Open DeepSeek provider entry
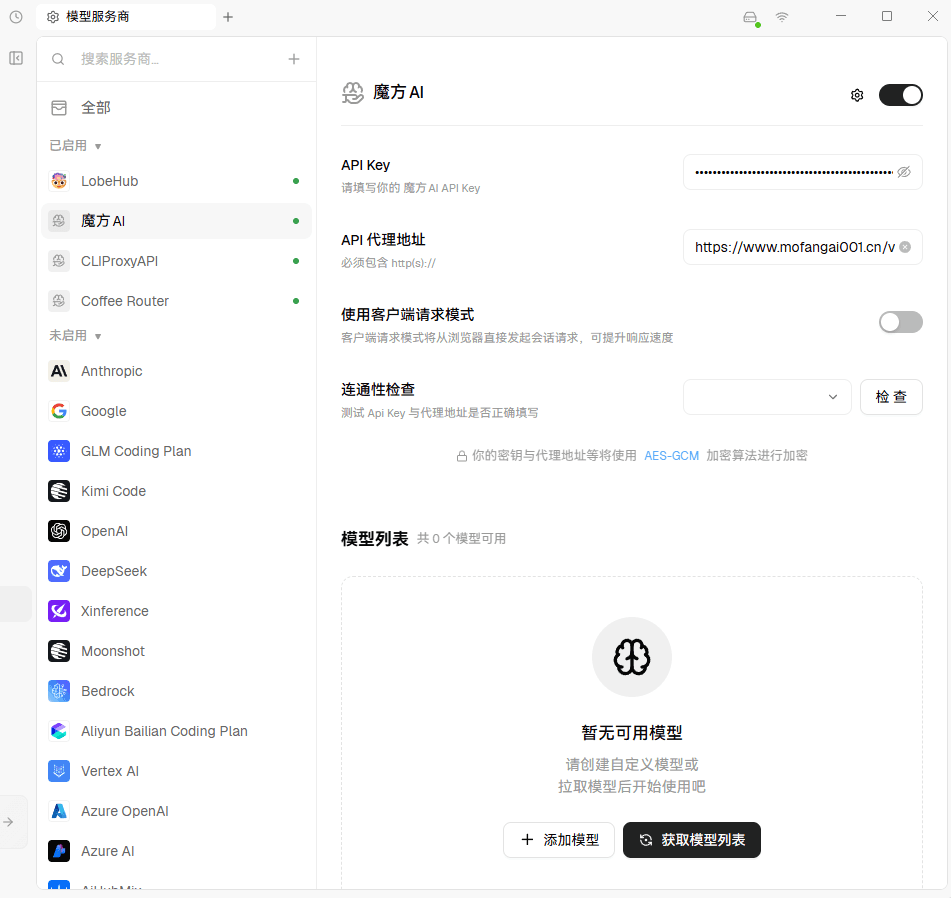 pos(176,571)
